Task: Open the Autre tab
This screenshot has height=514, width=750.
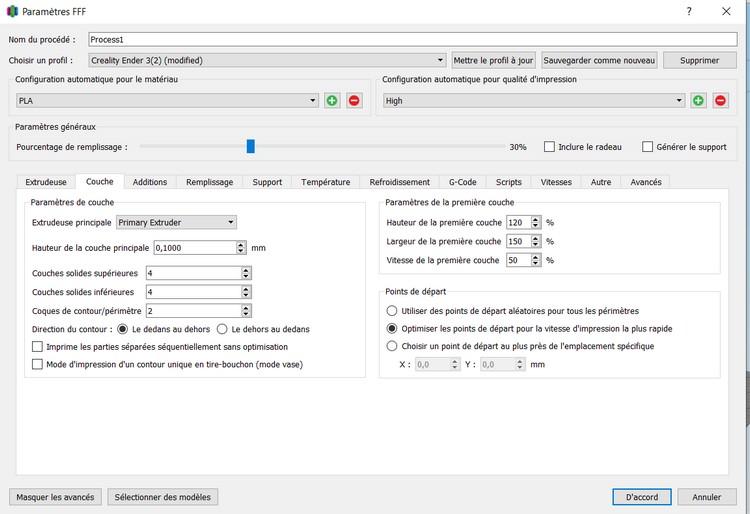Action: pos(601,182)
